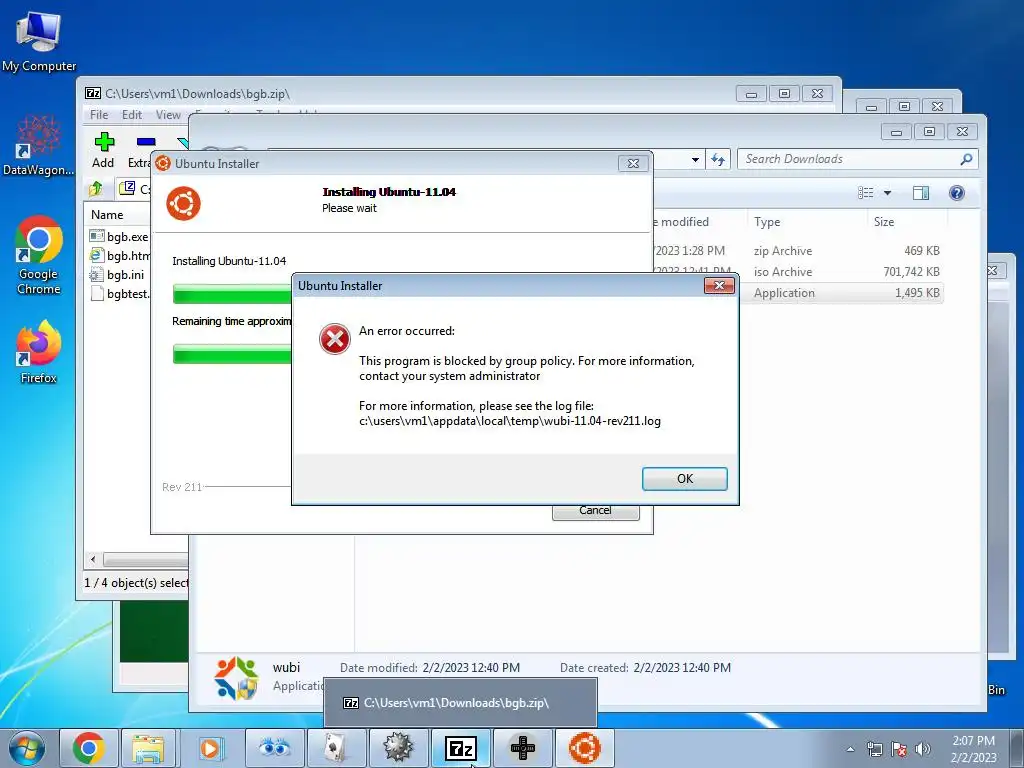Screen dimensions: 1024x768
Task: Sort by Type column header
Action: tap(767, 221)
